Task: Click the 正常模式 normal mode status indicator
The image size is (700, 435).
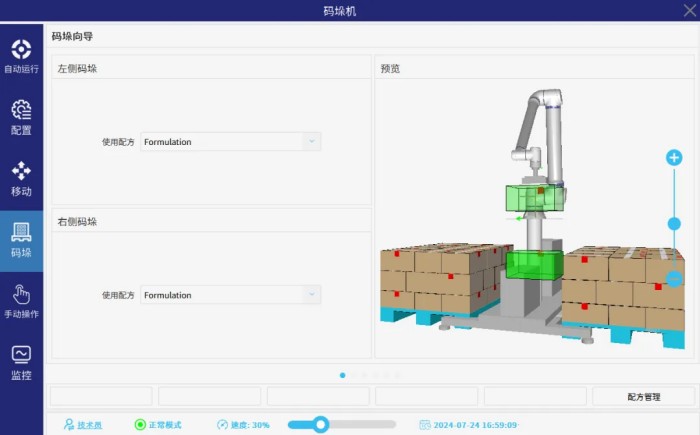Action: [x=141, y=425]
